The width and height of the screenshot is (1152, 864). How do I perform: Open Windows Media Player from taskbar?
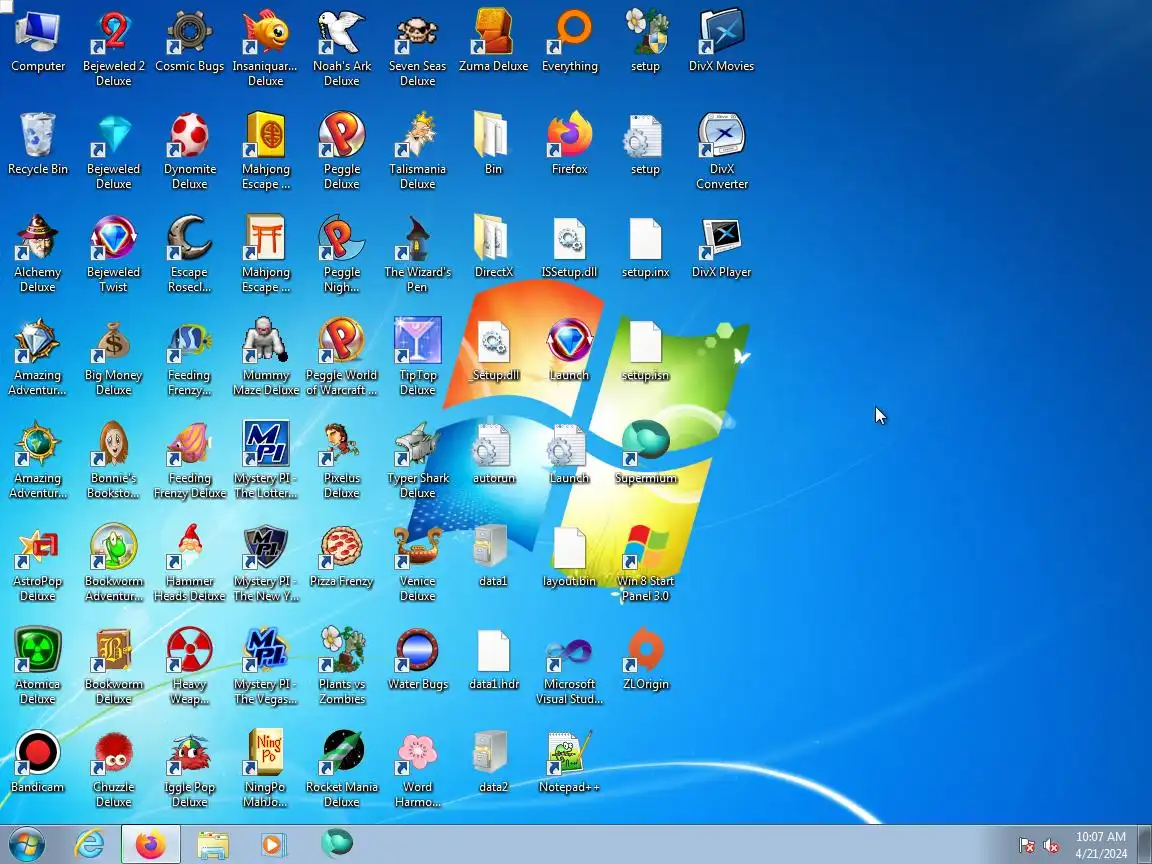273,844
